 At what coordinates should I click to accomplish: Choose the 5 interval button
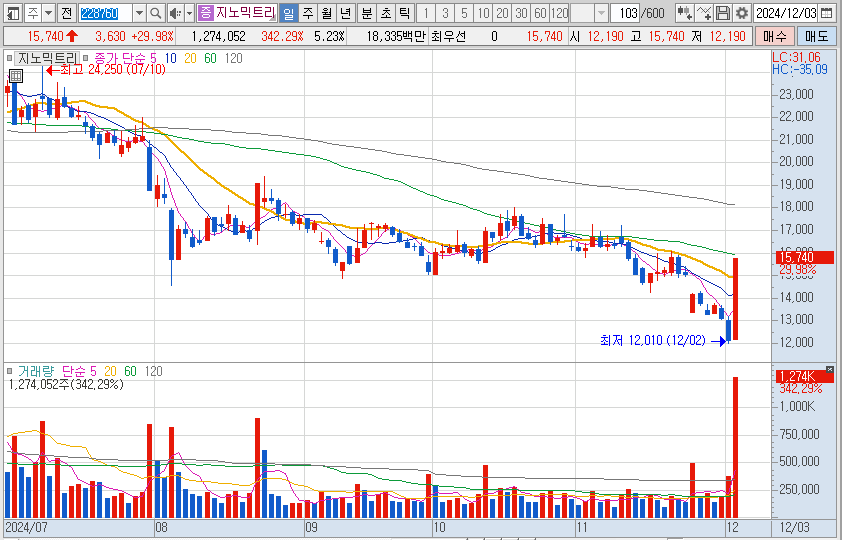click(x=464, y=12)
